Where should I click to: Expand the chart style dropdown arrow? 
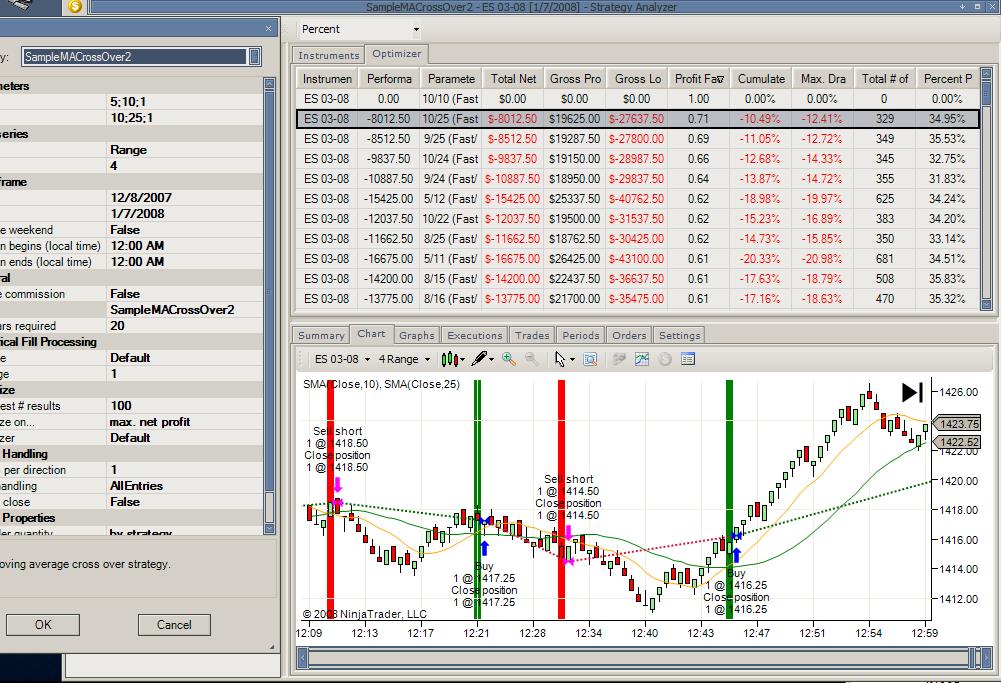pyautogui.click(x=463, y=359)
